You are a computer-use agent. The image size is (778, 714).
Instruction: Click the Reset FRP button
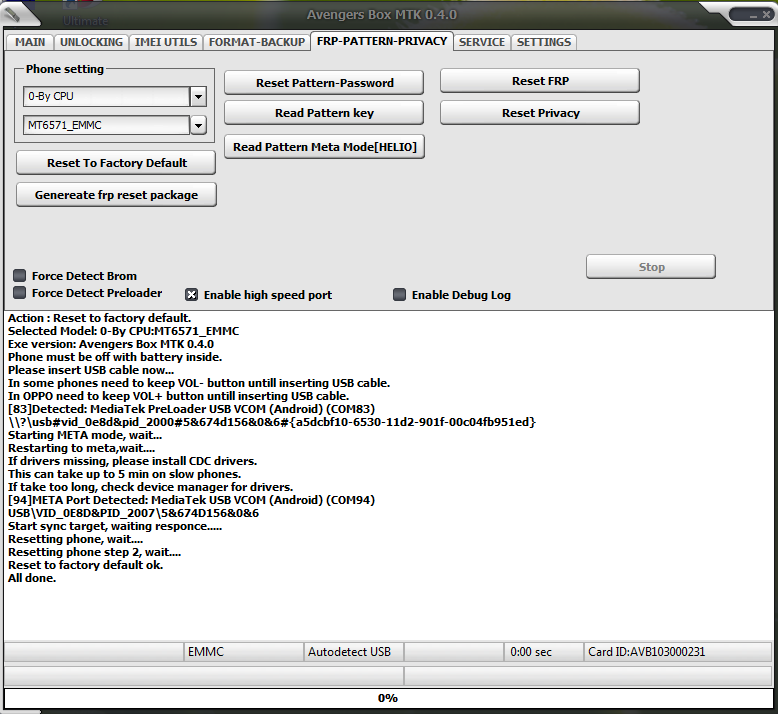tap(540, 81)
